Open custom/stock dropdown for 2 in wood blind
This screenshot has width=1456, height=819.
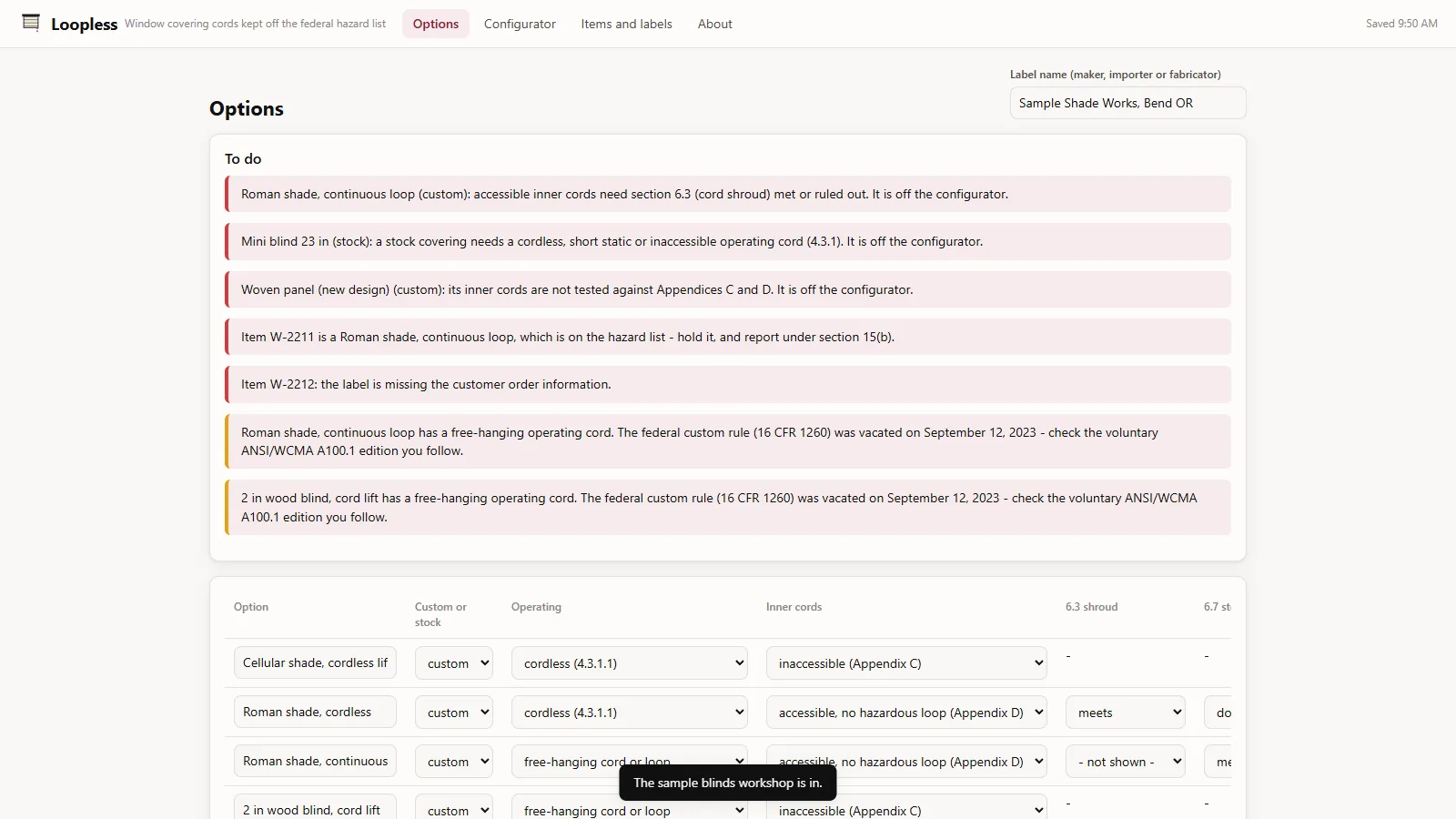[x=454, y=808]
